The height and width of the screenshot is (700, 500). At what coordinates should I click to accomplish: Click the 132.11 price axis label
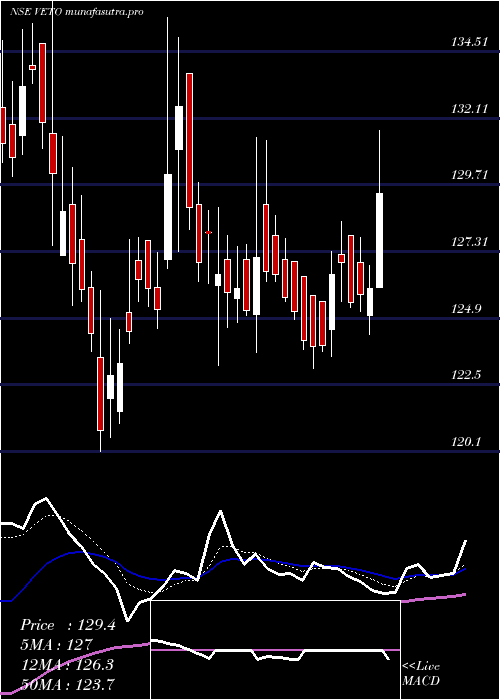[470, 109]
